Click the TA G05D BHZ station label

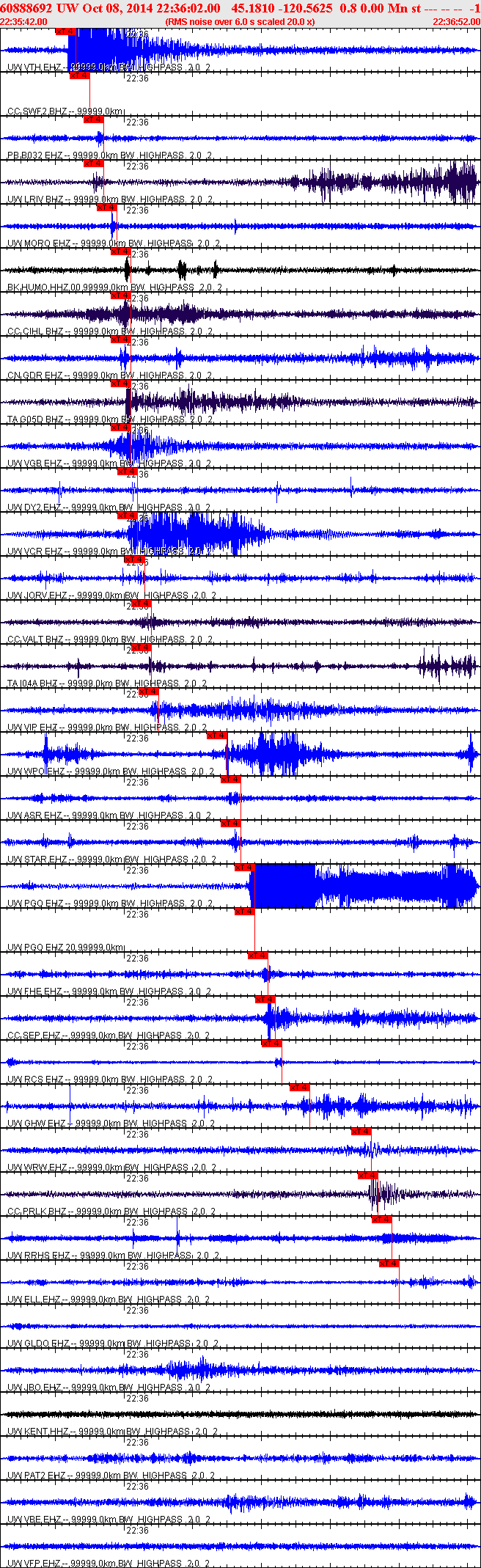[110, 420]
